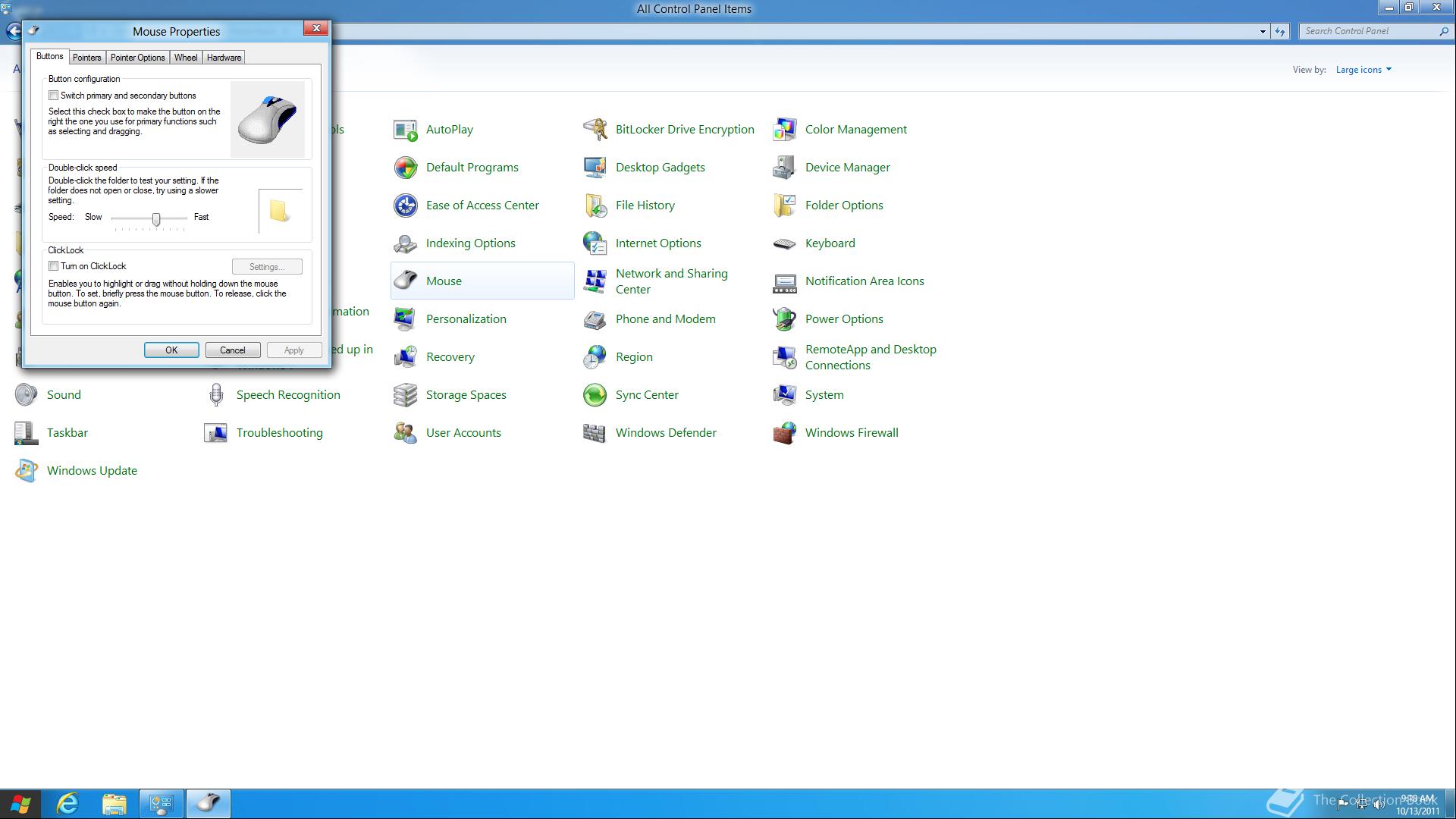Launch Internet Explorer from the taskbar
Viewport: 1456px width, 819px height.
coord(68,804)
